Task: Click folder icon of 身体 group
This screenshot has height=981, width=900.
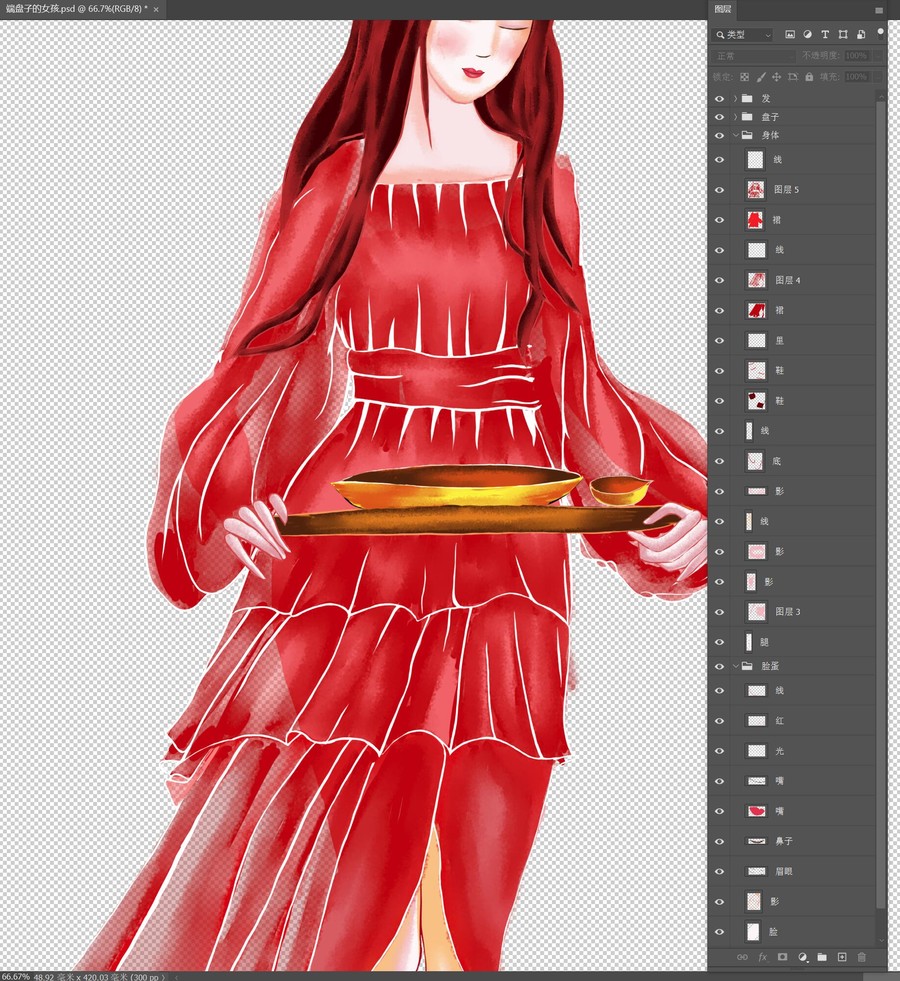Action: point(747,135)
